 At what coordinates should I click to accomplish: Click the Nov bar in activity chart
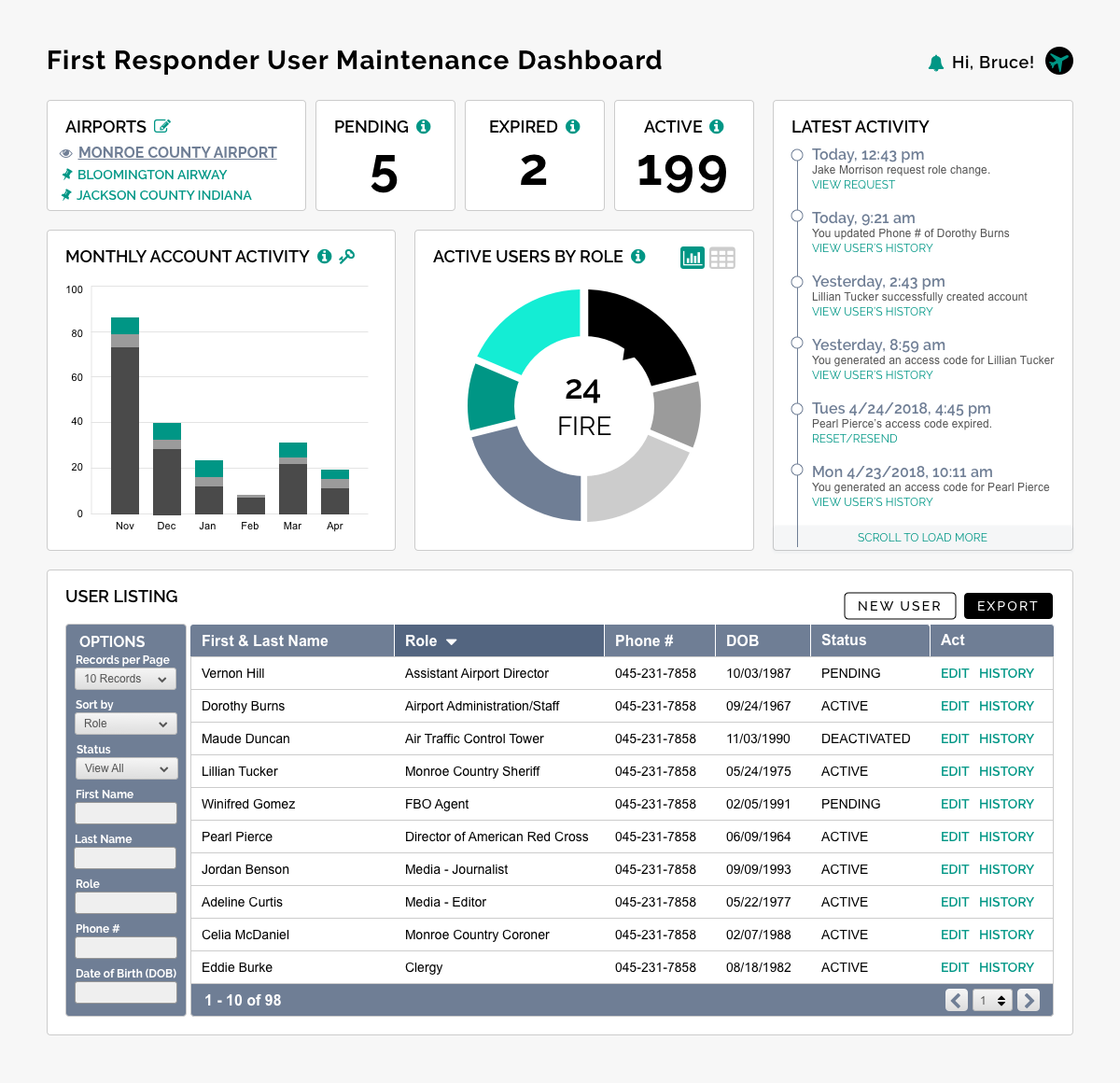125,415
